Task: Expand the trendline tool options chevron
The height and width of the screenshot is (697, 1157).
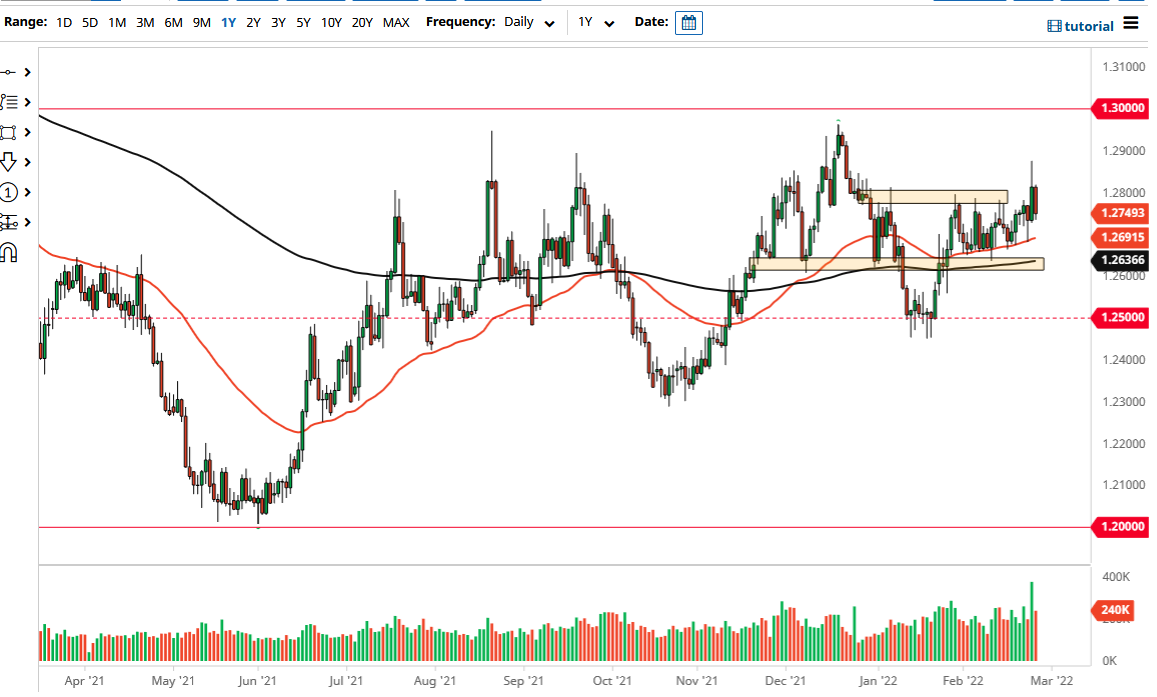Action: tap(28, 72)
